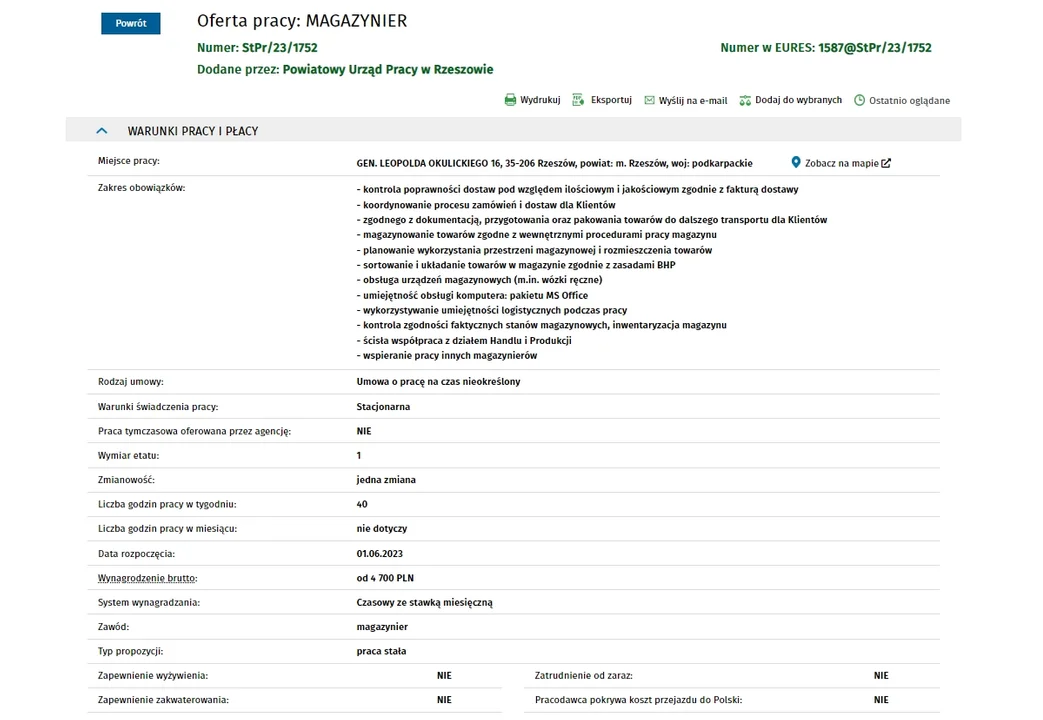Image resolution: width=1043 pixels, height=720 pixels.
Task: Click value 'jedna zmiana'
Action: [x=386, y=480]
